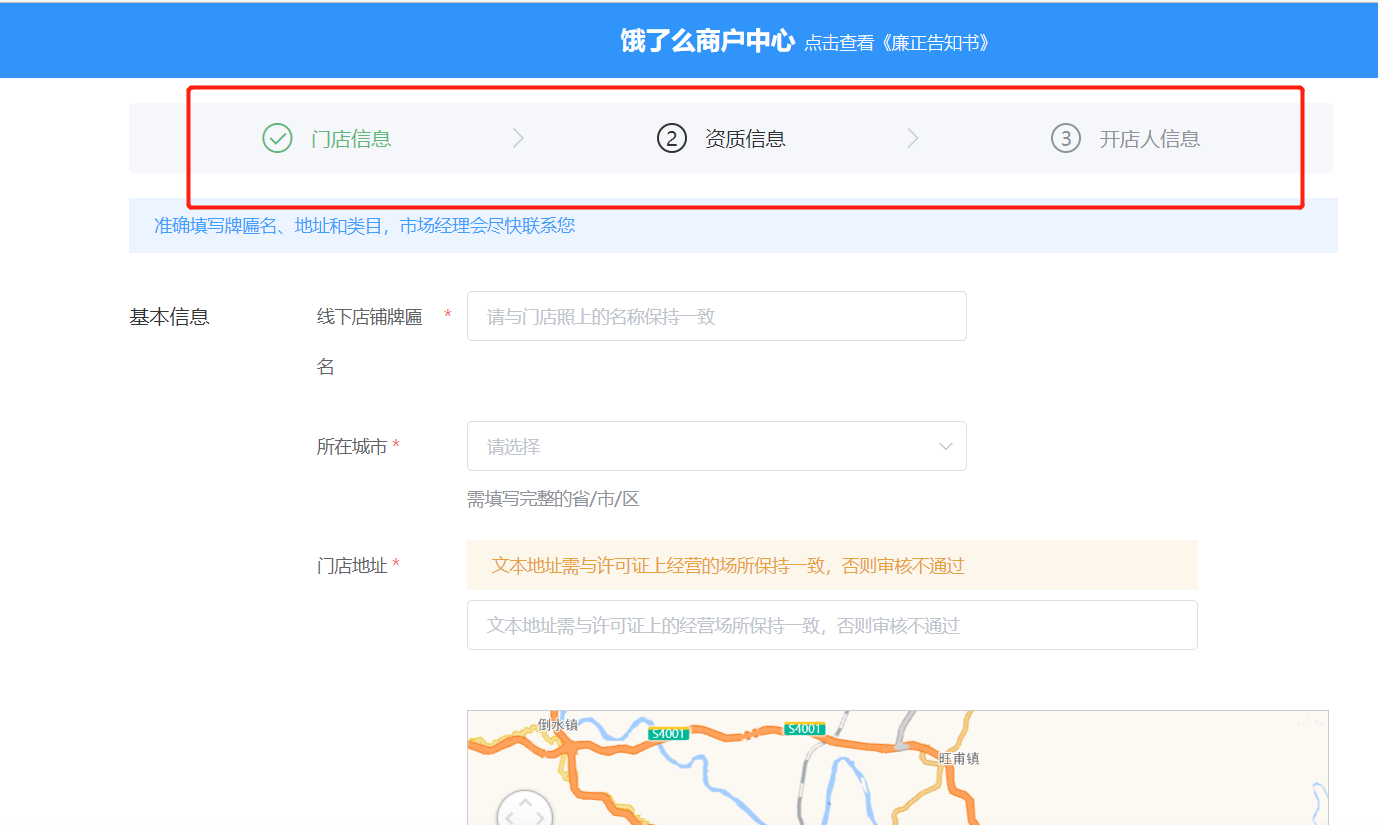Click the first S4001 road marker on the map
The width and height of the screenshot is (1378, 825).
pos(667,734)
